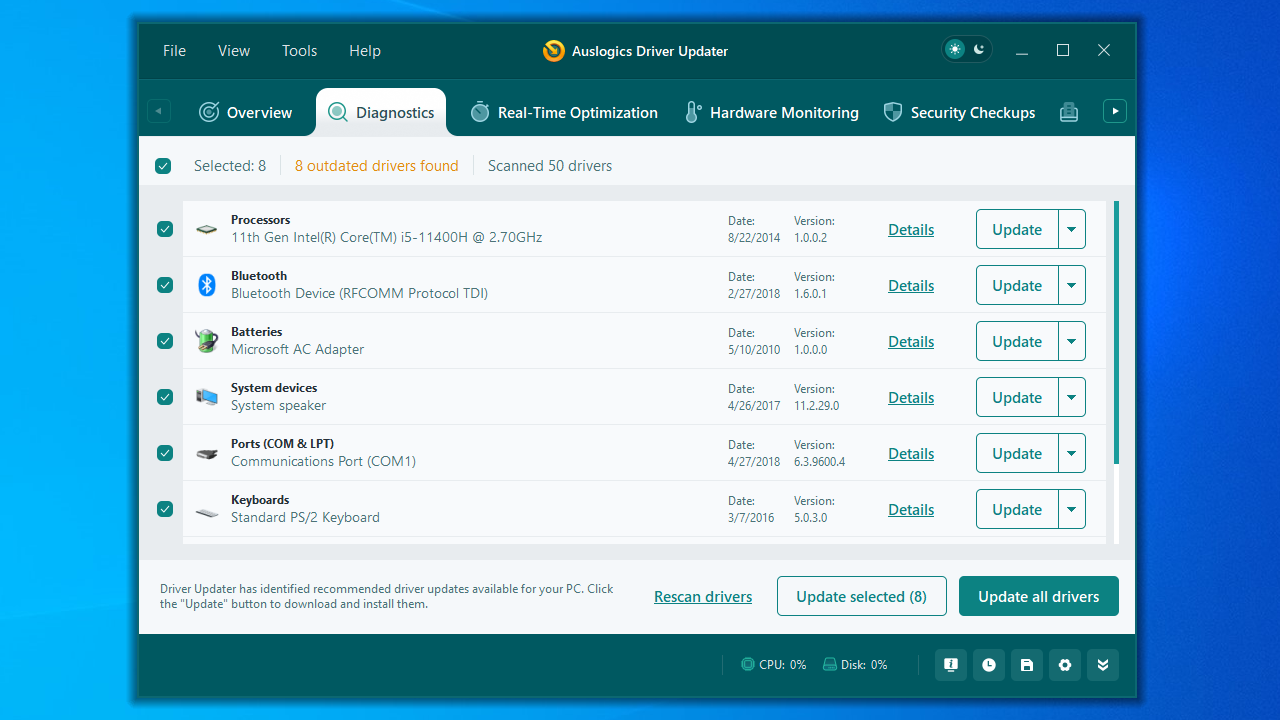1280x720 pixels.
Task: Switch to the Hardware Monitoring tab
Action: point(771,112)
